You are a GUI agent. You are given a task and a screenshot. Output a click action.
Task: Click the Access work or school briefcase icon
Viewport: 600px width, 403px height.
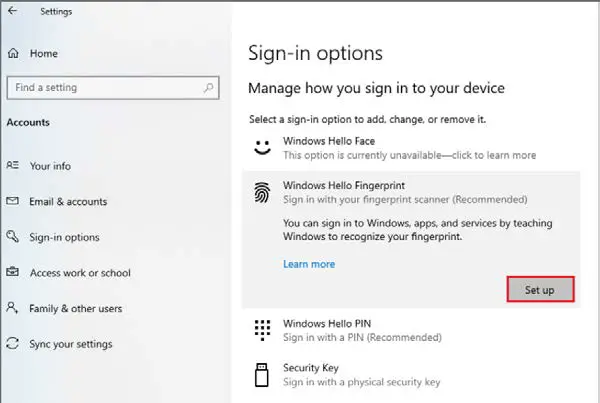(12, 272)
